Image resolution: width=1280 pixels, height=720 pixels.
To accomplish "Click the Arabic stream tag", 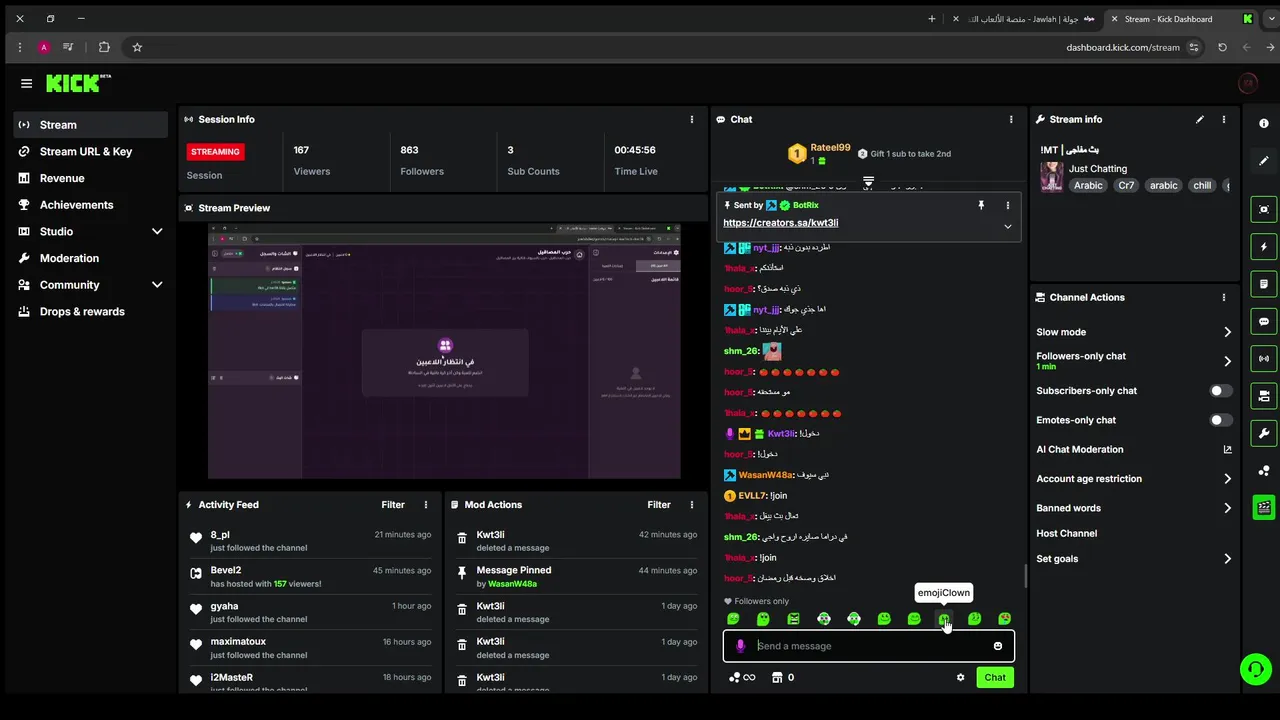I will pyautogui.click(x=1088, y=185).
